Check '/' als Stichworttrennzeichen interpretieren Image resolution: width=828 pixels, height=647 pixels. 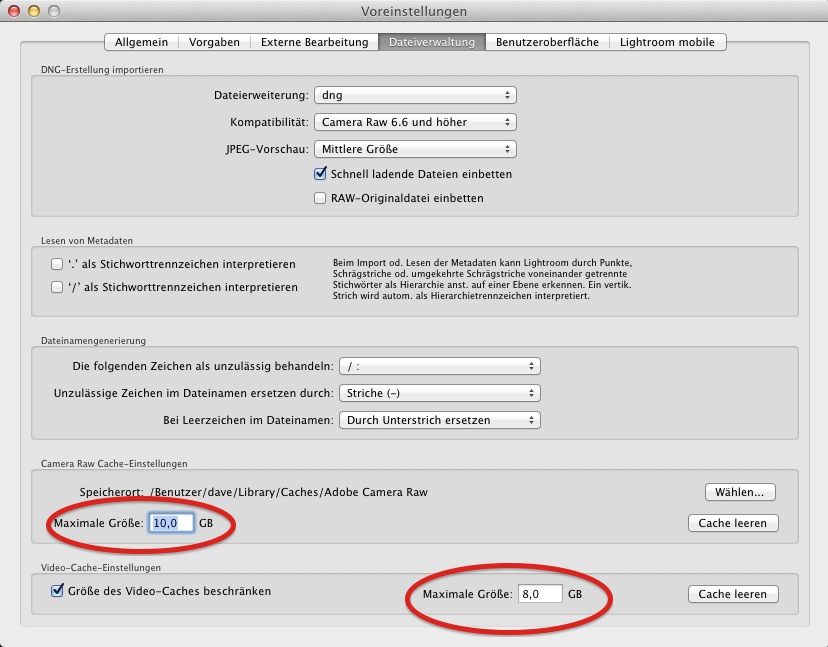pyautogui.click(x=57, y=287)
